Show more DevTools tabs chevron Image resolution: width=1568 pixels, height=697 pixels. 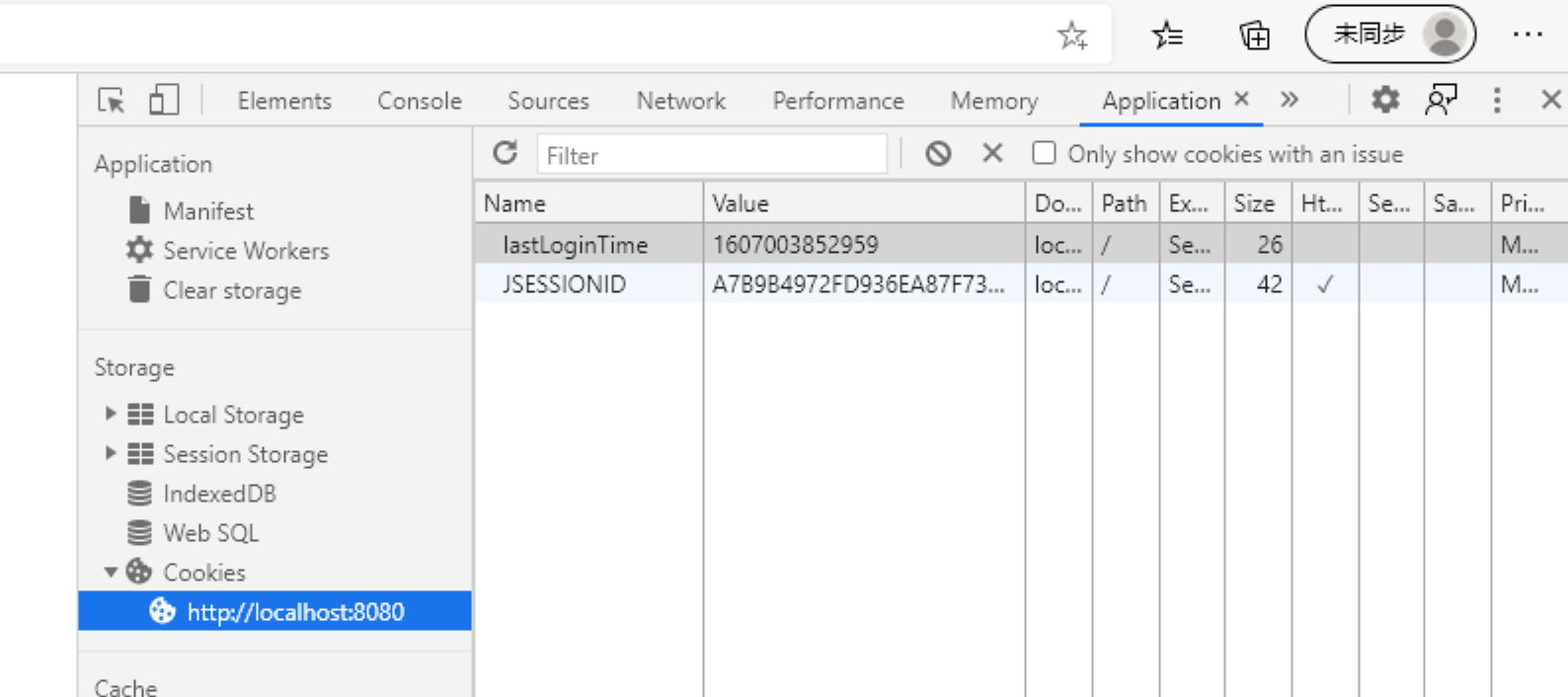pos(1289,100)
